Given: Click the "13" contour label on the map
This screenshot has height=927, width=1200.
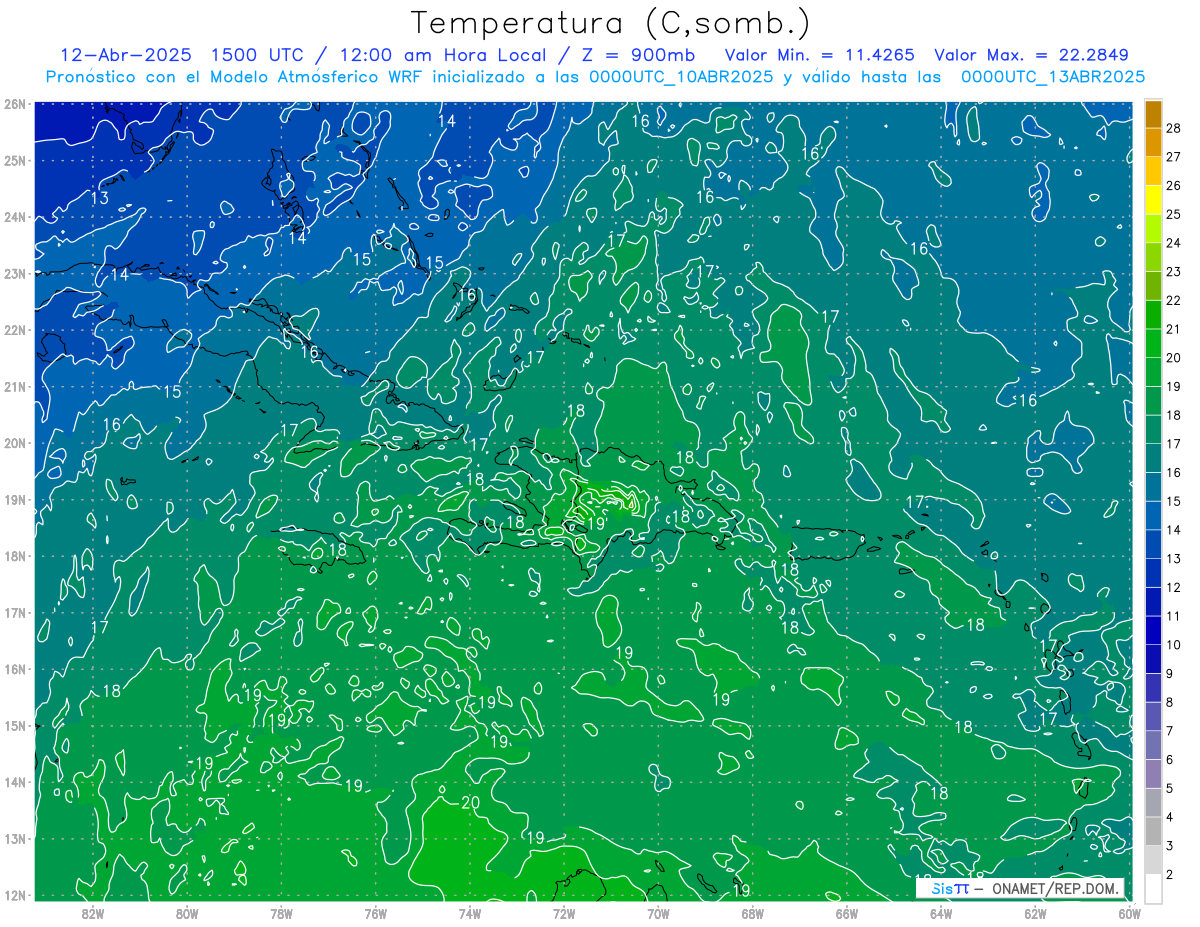Looking at the screenshot, I should [x=99, y=198].
